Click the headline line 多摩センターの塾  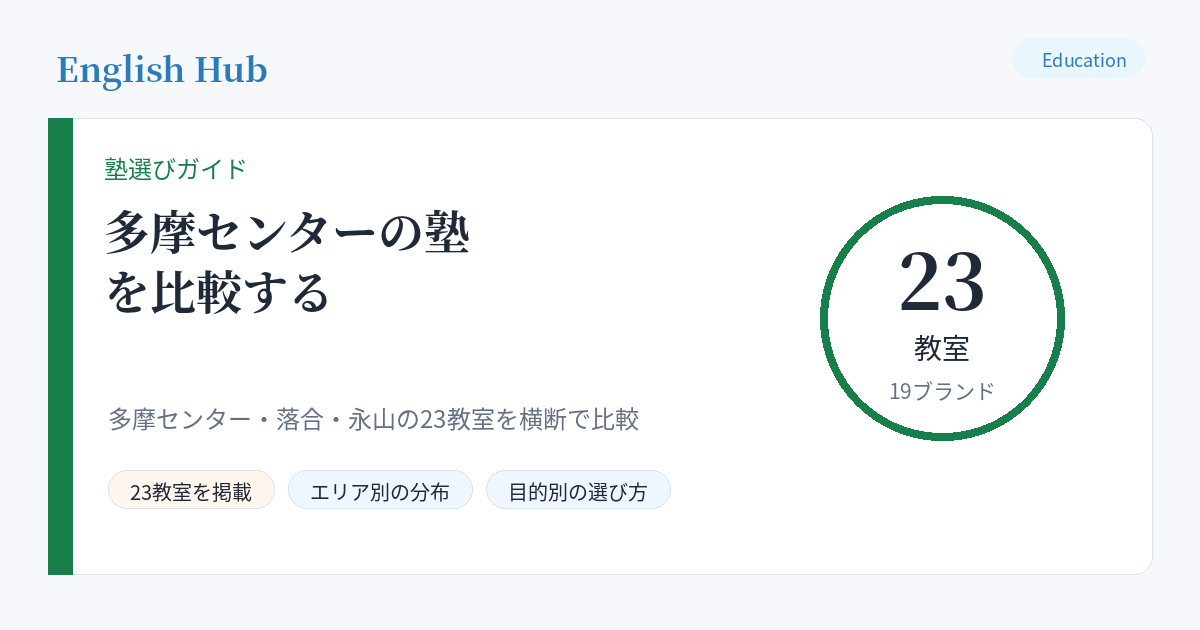pyautogui.click(x=288, y=233)
